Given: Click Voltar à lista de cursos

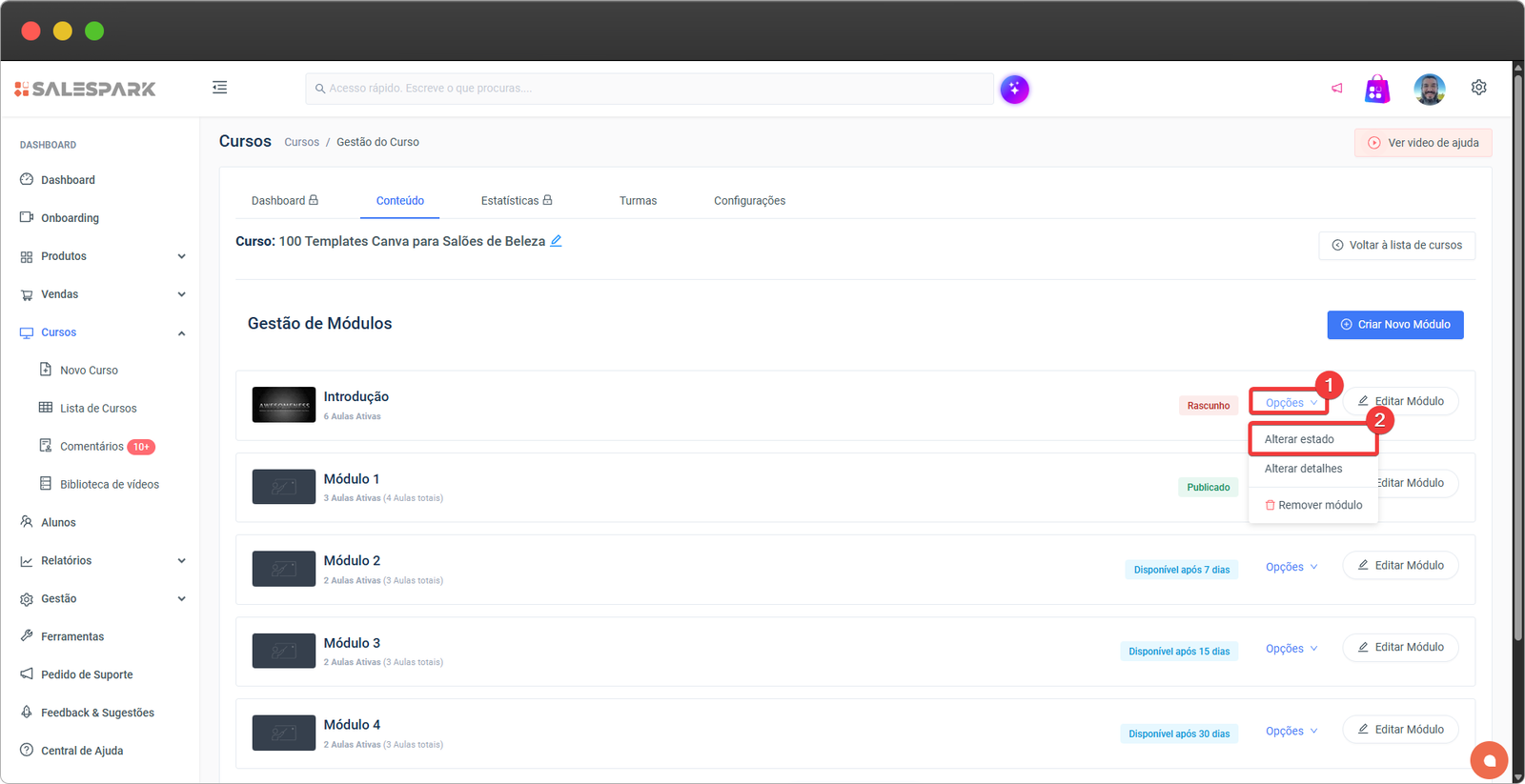Looking at the screenshot, I should (x=1396, y=246).
